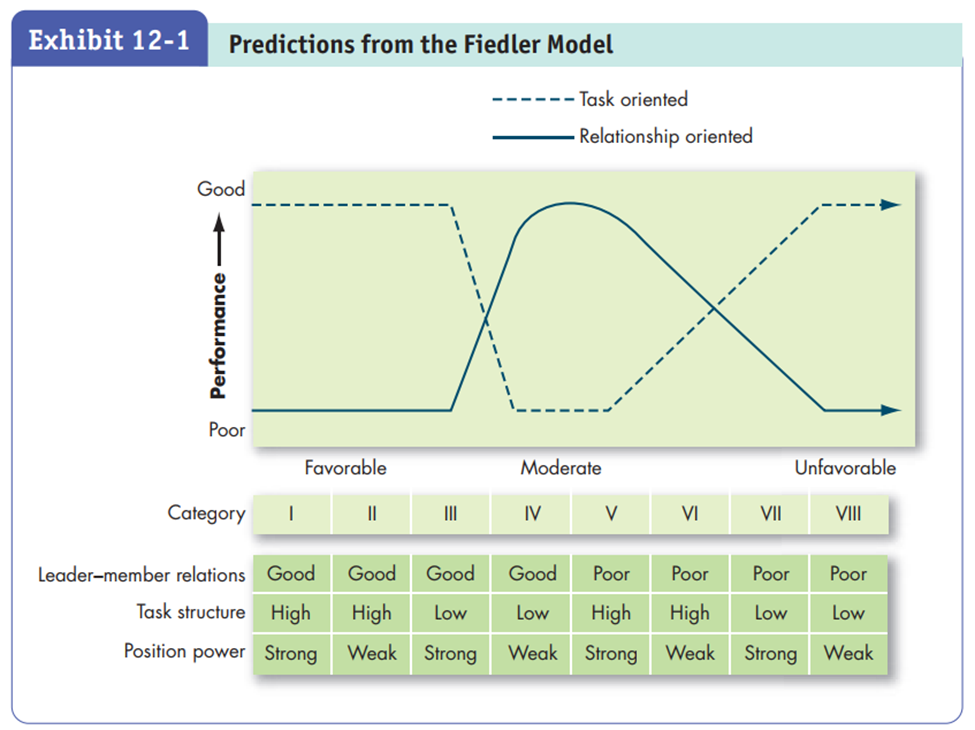The height and width of the screenshot is (730, 975).
Task: Click the 'Poor' label on the performance axis
Action: click(x=226, y=431)
